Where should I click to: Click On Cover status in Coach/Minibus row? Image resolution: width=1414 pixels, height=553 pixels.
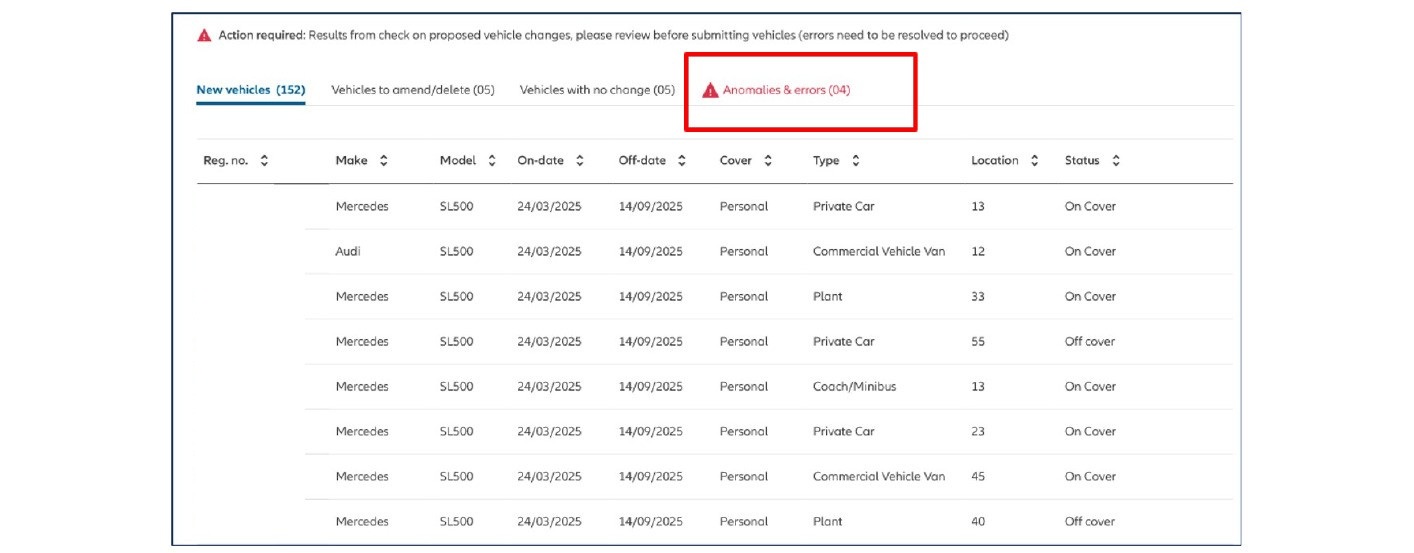tap(1090, 387)
